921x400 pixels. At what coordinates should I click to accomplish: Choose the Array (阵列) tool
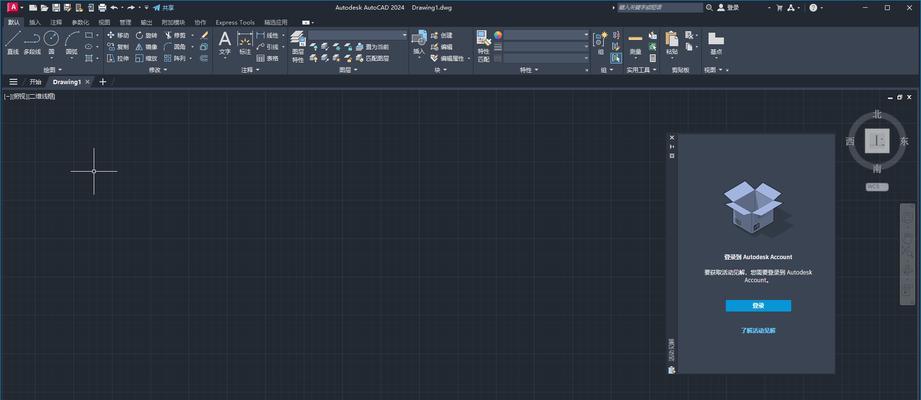[x=175, y=58]
